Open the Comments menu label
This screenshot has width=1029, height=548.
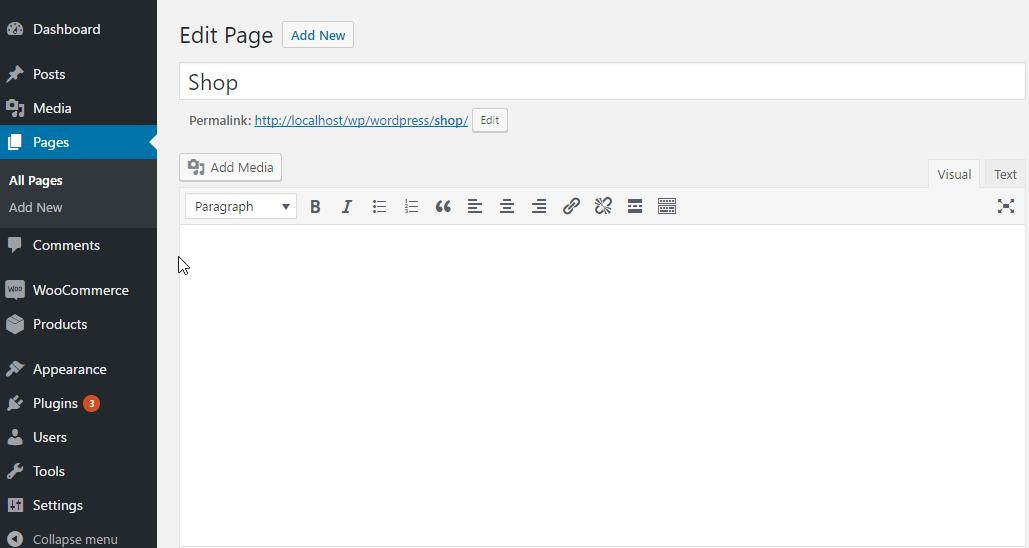click(66, 245)
